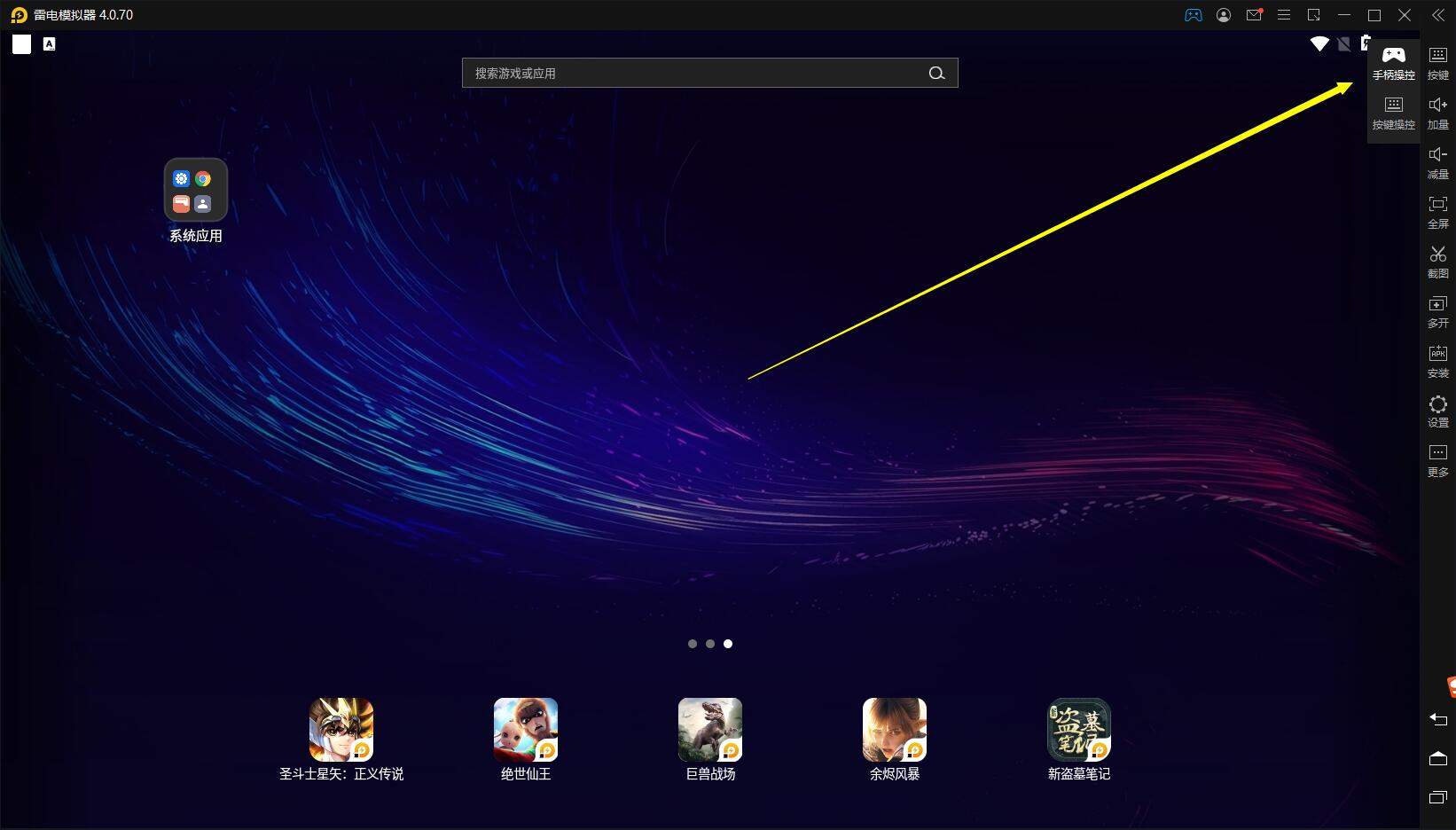The height and width of the screenshot is (830, 1456).
Task: Select the middle page indicator dot
Action: pos(710,644)
